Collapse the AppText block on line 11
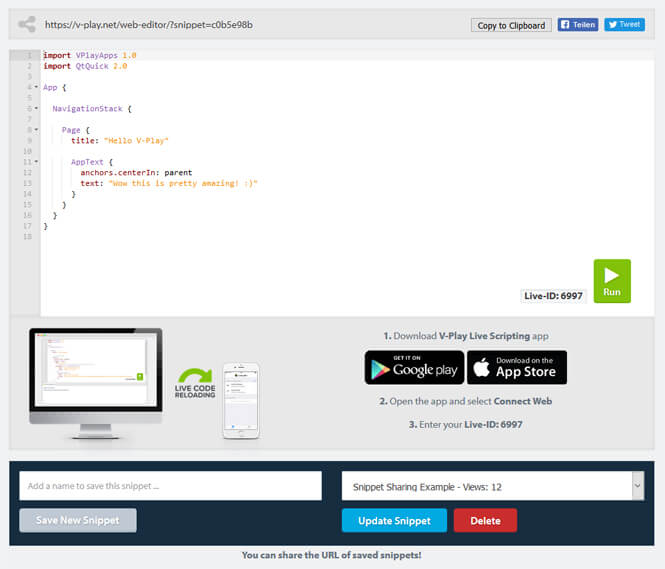Image resolution: width=665 pixels, height=569 pixels. click(36, 162)
